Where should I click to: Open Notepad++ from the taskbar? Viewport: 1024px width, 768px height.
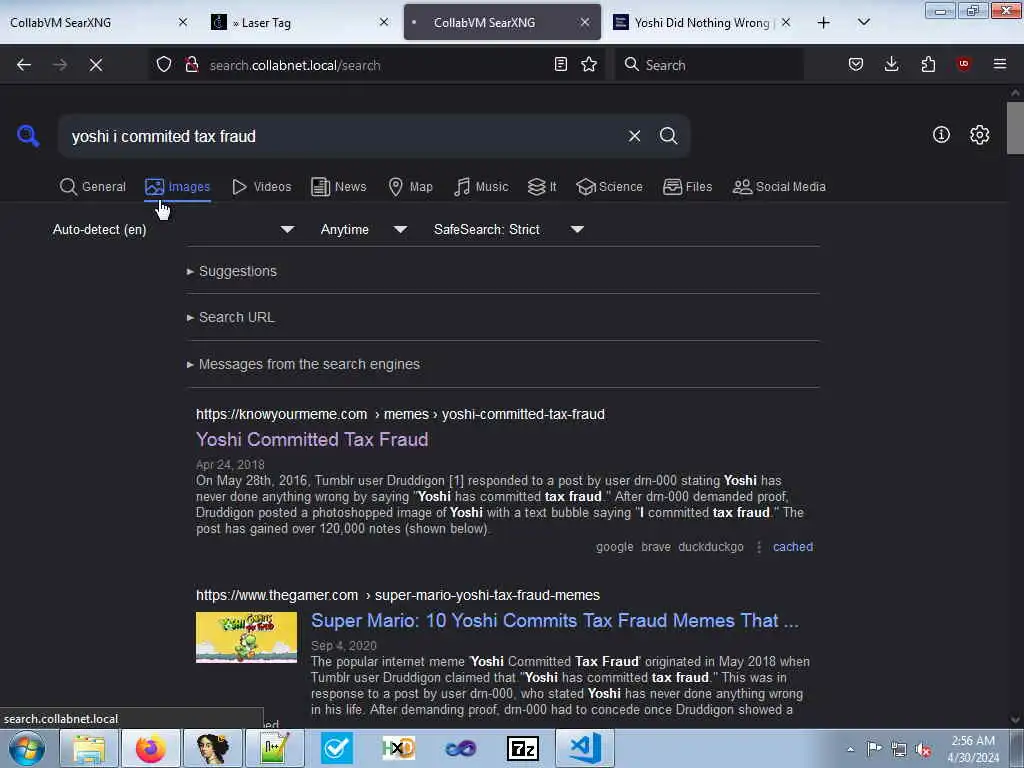coord(274,748)
